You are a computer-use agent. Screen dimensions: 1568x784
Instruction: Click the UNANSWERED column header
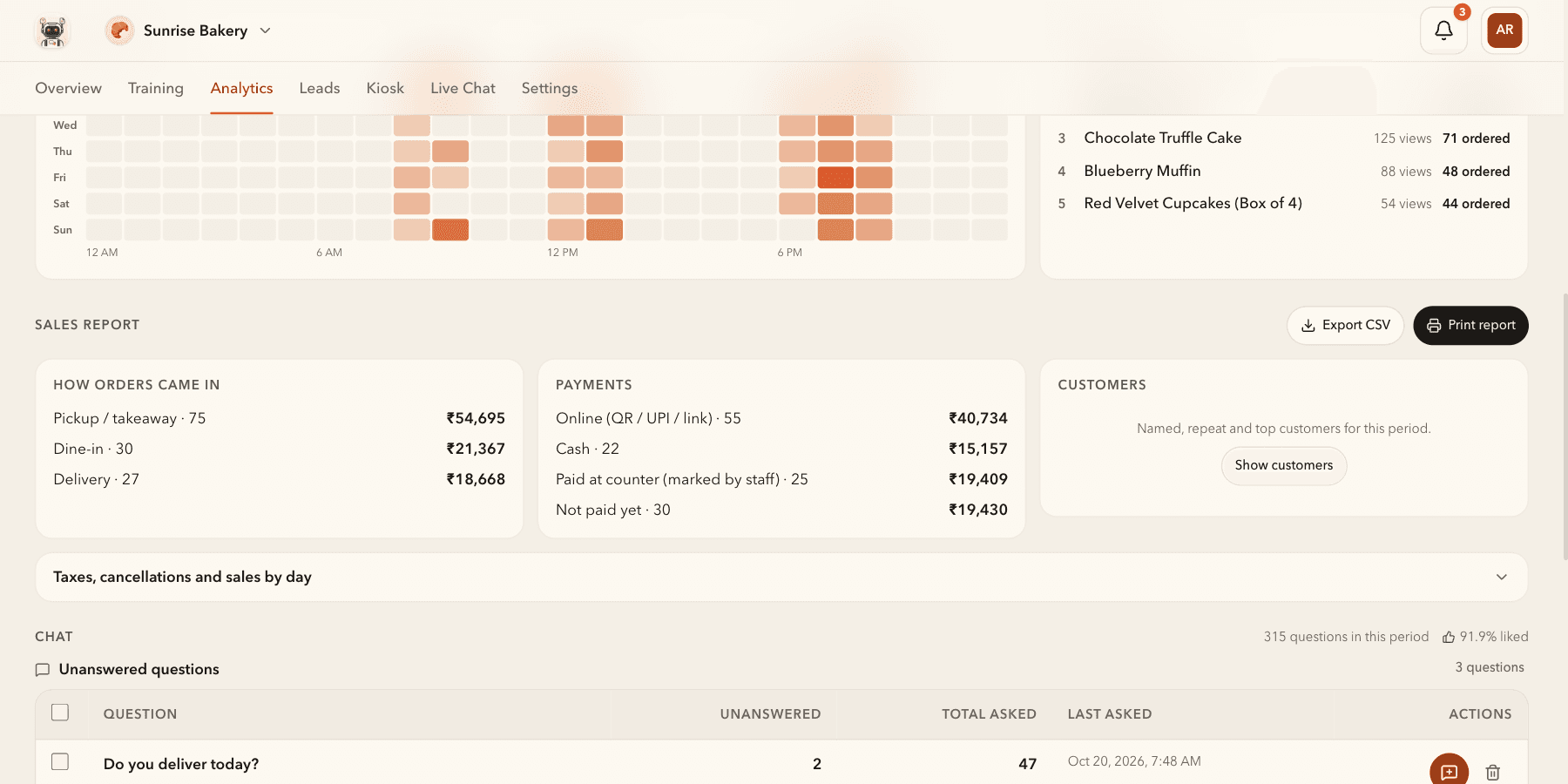770,714
